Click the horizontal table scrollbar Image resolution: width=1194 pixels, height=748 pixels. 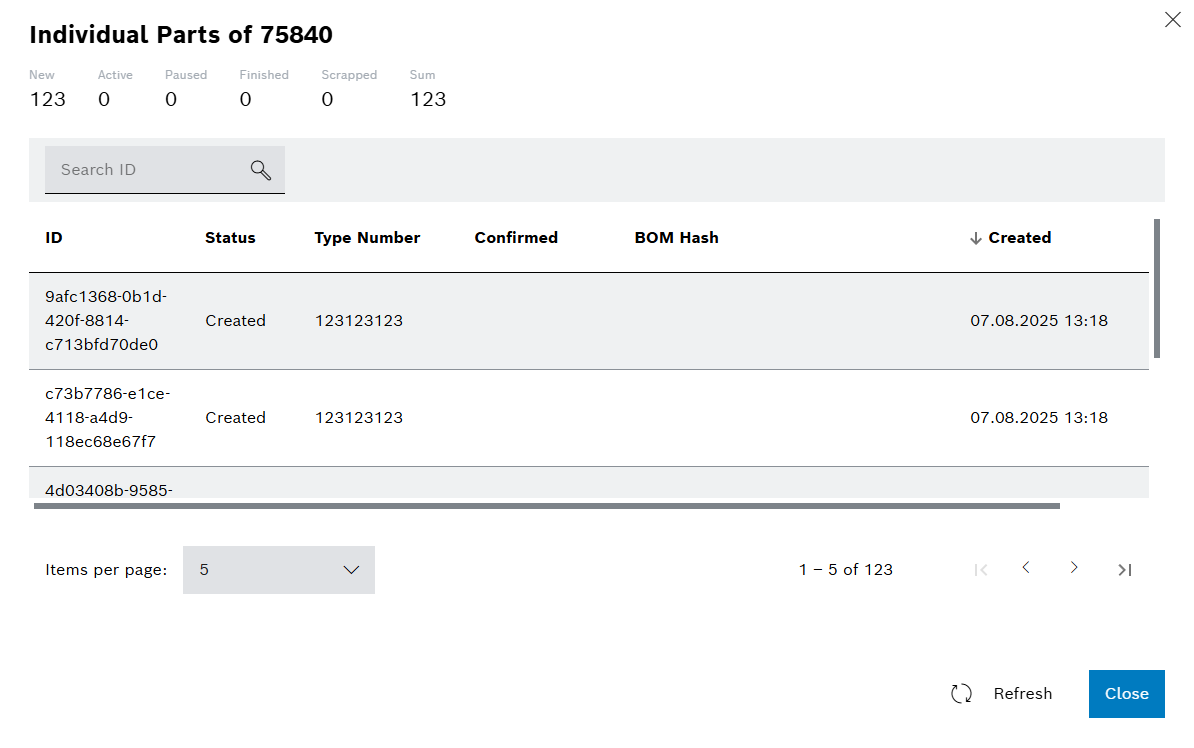point(546,506)
